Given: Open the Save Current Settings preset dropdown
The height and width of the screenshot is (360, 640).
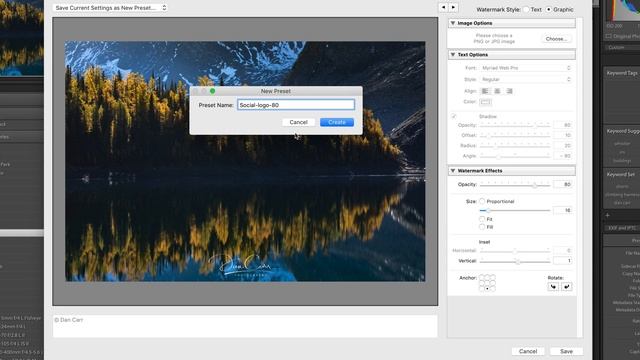Looking at the screenshot, I should tap(110, 8).
